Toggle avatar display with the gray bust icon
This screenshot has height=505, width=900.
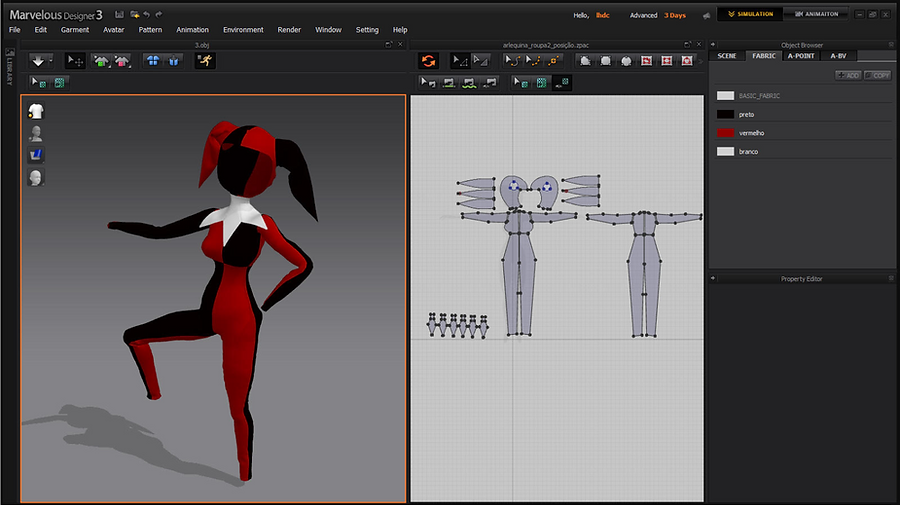pyautogui.click(x=36, y=133)
